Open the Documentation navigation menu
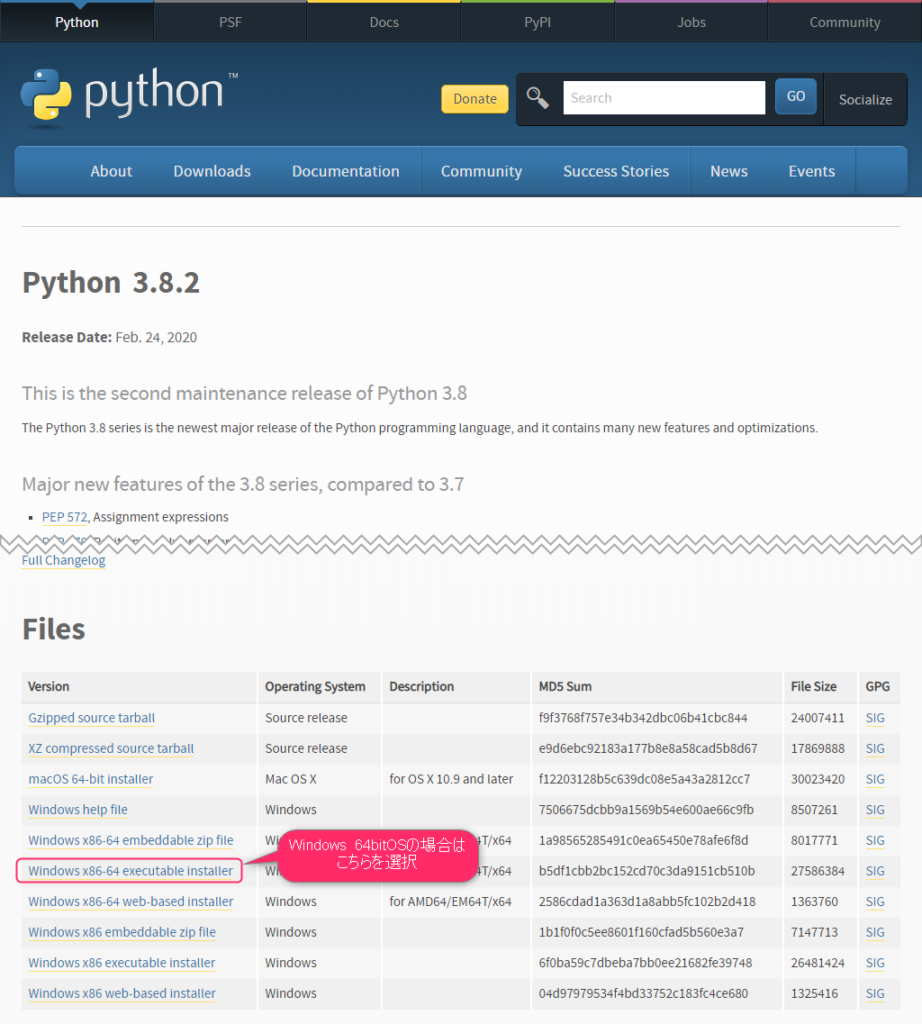Image resolution: width=922 pixels, height=1024 pixels. tap(345, 171)
